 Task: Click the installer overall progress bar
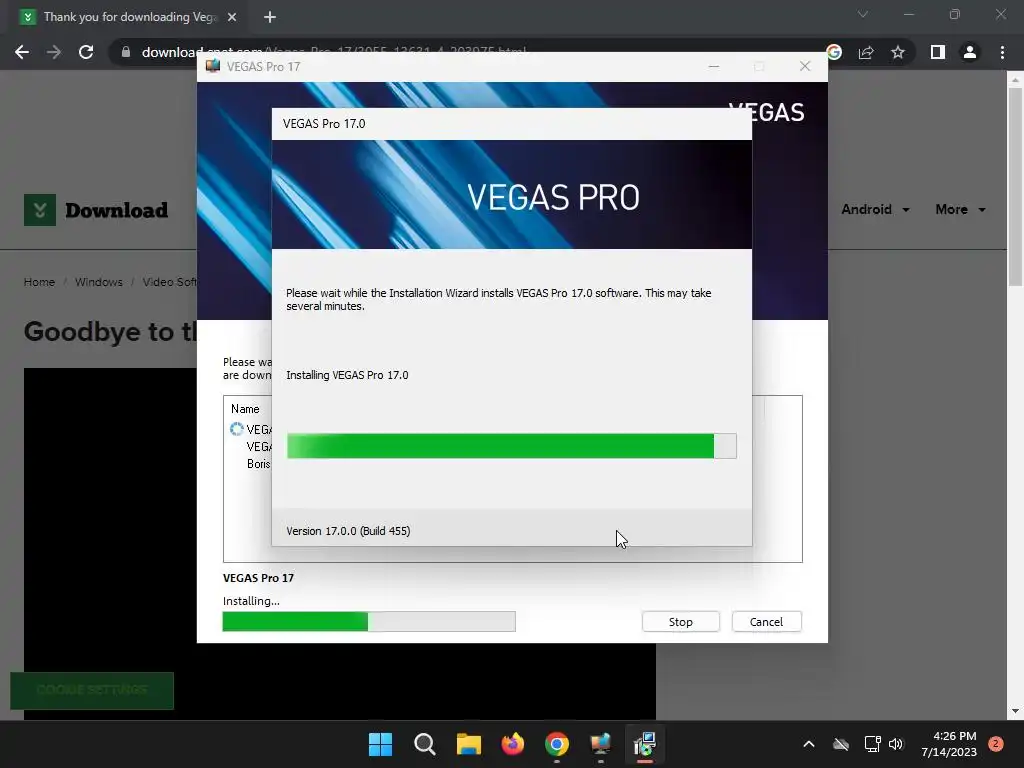click(369, 622)
